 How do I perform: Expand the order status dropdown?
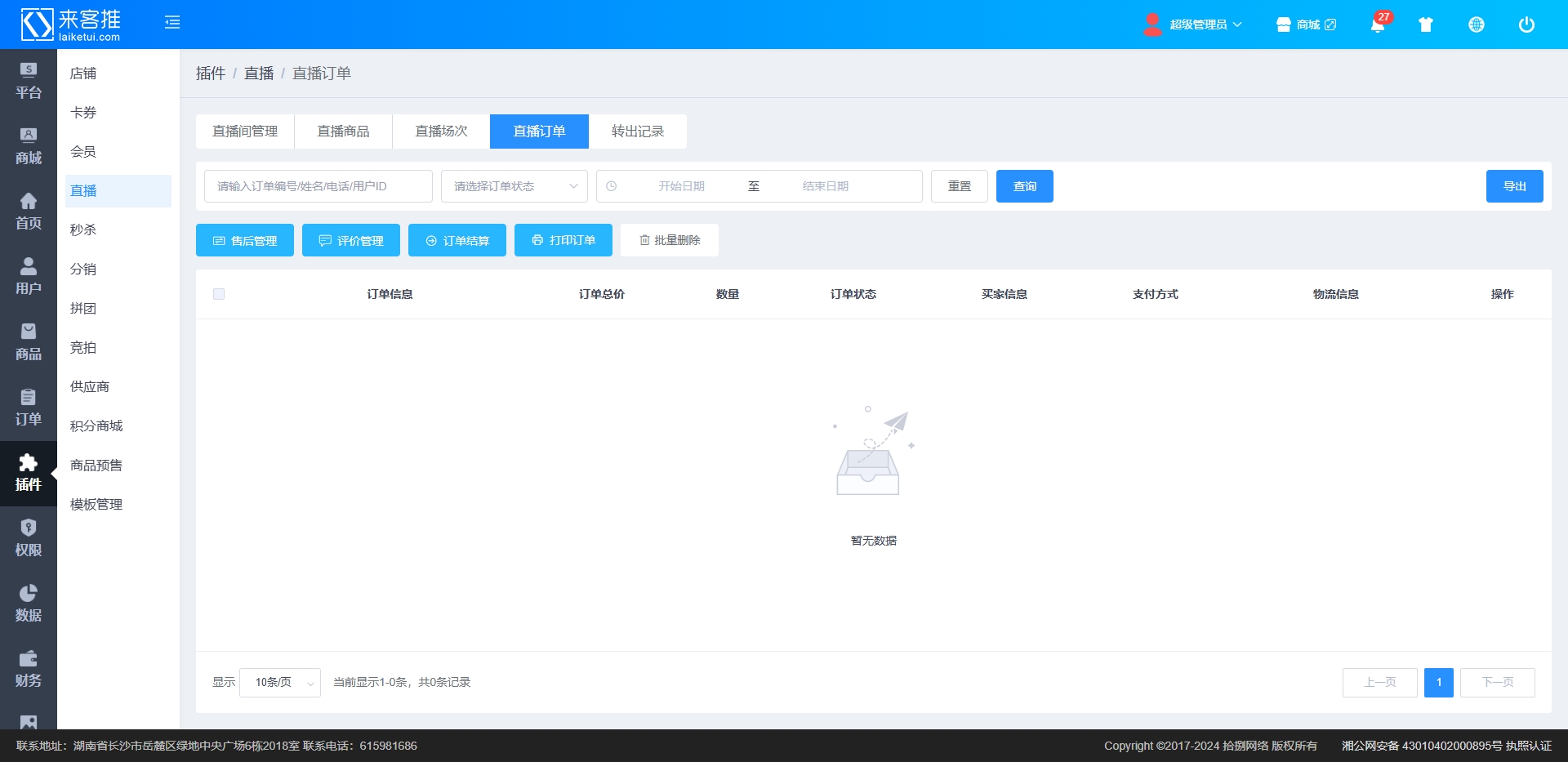point(514,186)
